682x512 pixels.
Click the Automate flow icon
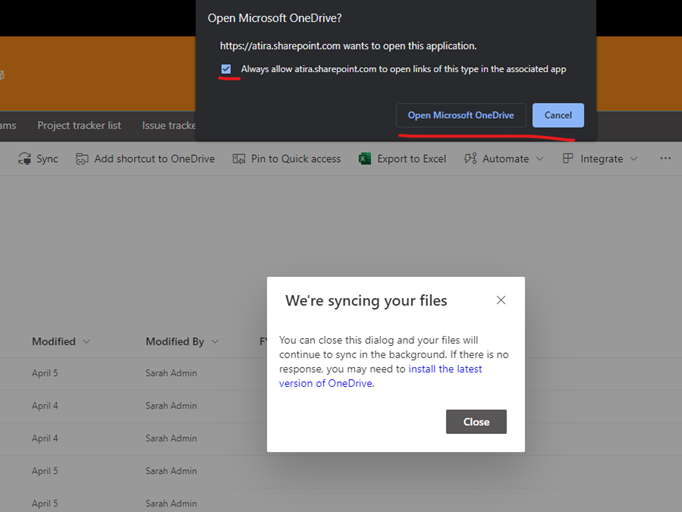point(471,158)
